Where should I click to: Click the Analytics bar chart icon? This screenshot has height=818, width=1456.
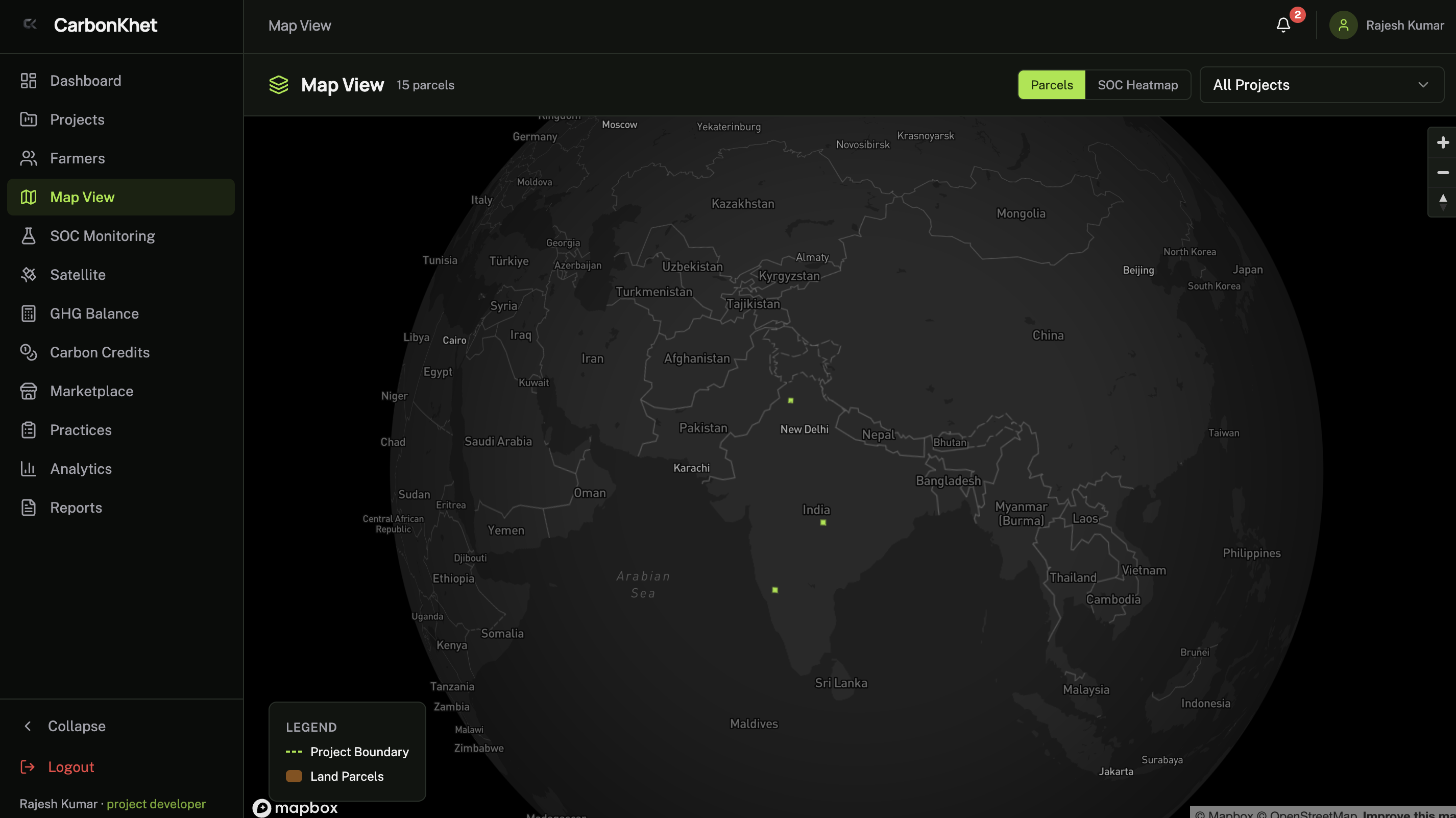point(28,469)
